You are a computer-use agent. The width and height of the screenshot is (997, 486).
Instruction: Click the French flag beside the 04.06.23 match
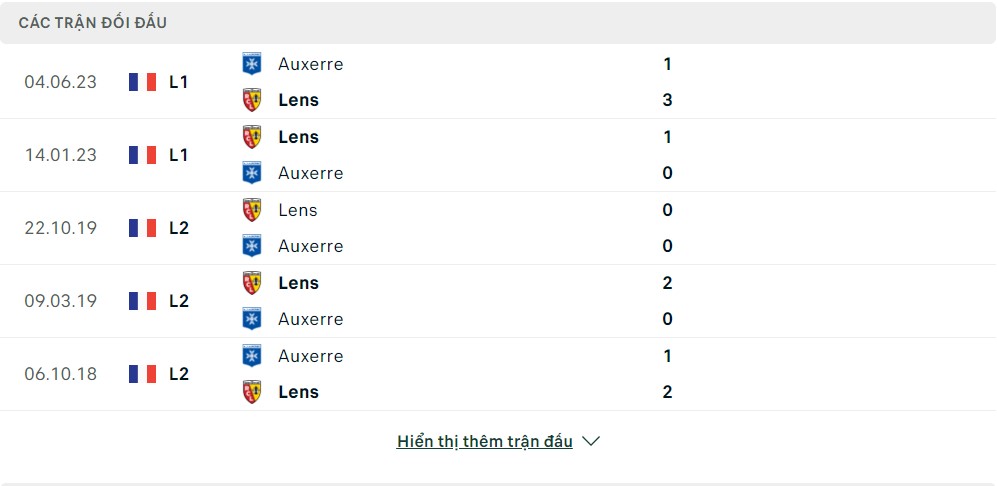click(143, 82)
